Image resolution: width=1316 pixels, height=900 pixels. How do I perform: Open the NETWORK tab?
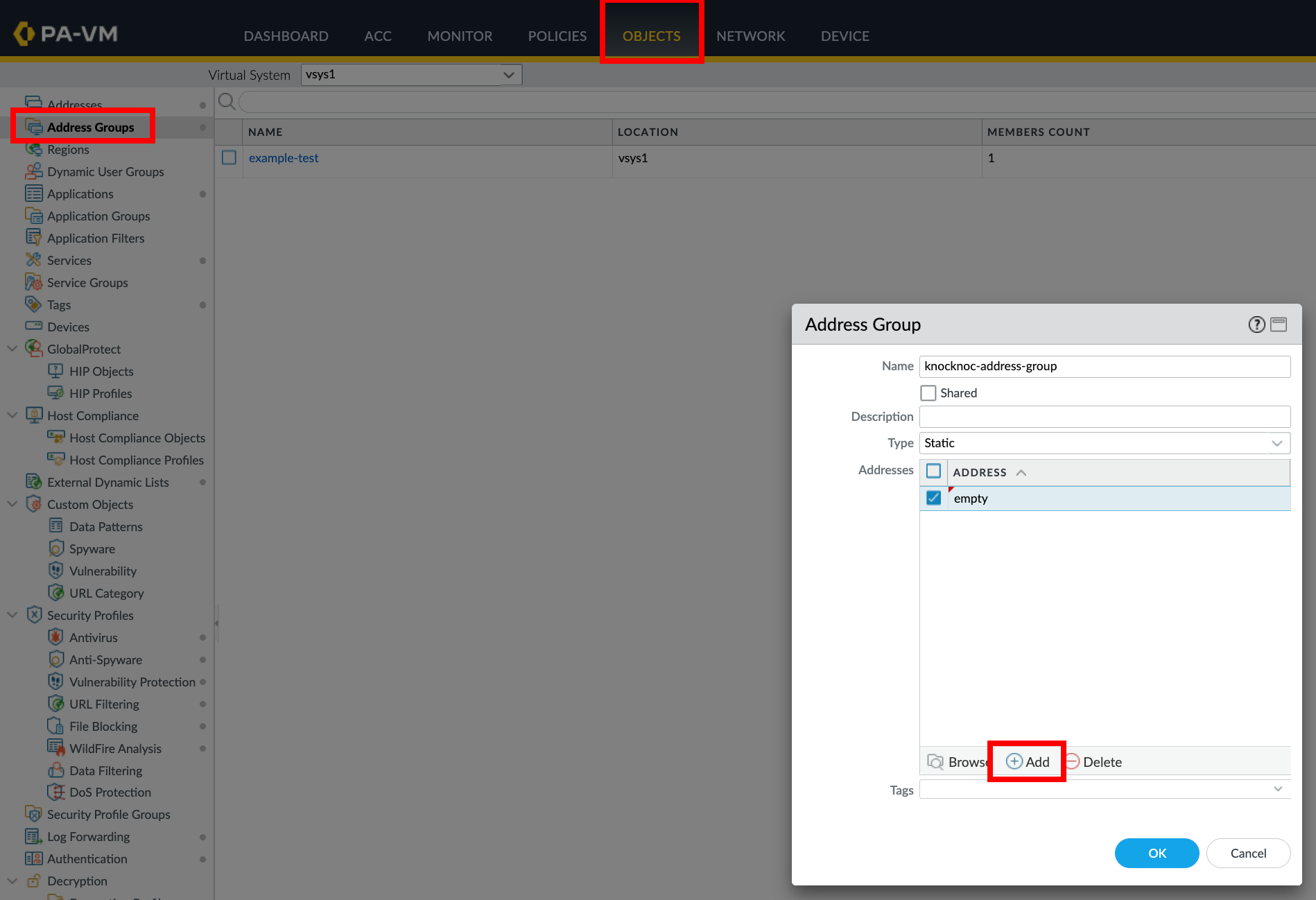(750, 36)
